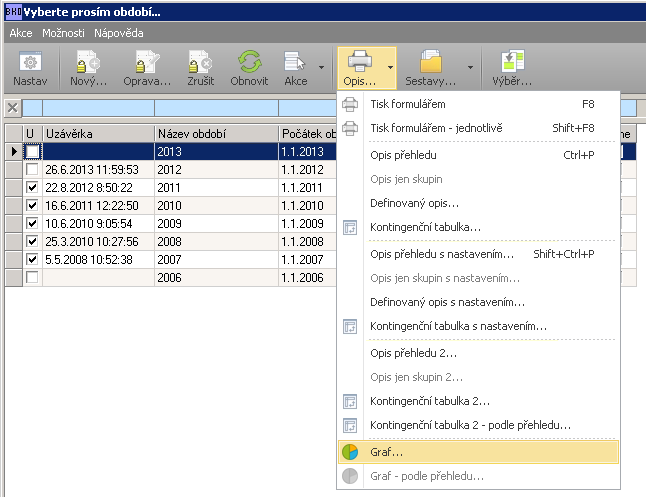Image resolution: width=646 pixels, height=497 pixels.
Task: Expand the Sestavy dropdown arrow
Action: (x=470, y=67)
